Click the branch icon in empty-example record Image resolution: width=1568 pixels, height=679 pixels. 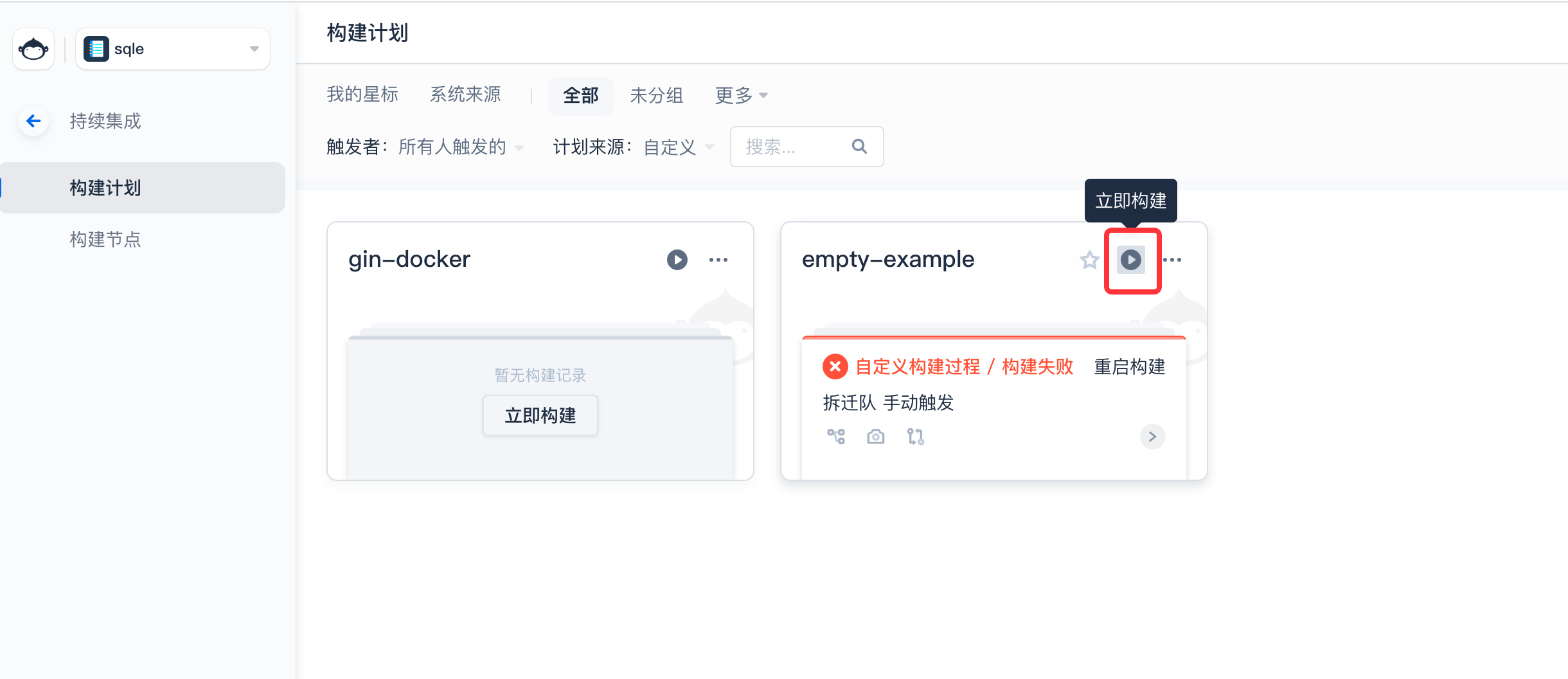coord(836,437)
